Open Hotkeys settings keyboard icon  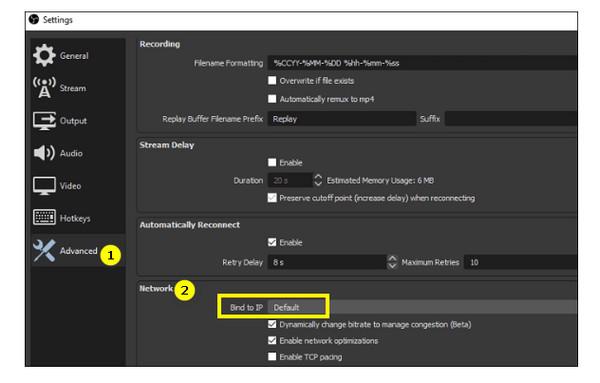(44, 217)
